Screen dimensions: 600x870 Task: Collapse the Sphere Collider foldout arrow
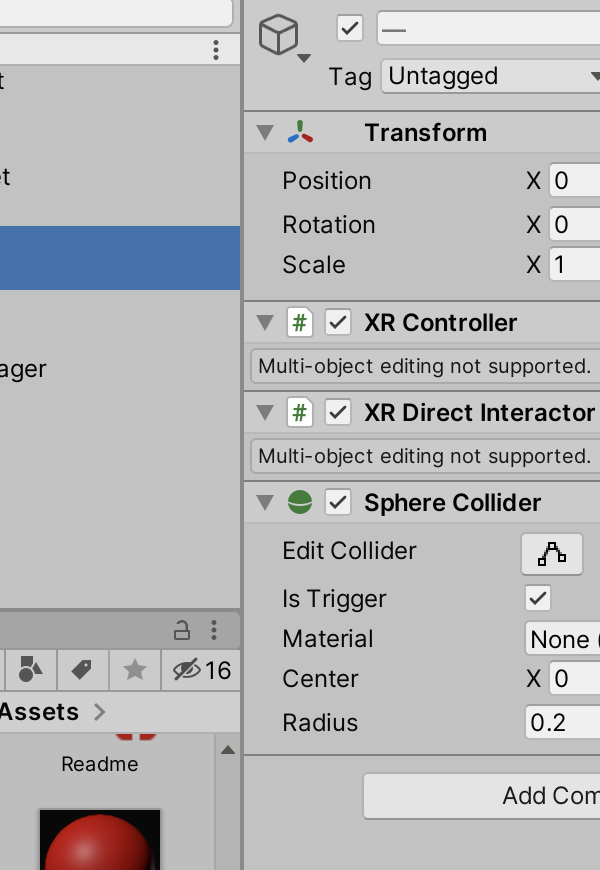coord(265,503)
